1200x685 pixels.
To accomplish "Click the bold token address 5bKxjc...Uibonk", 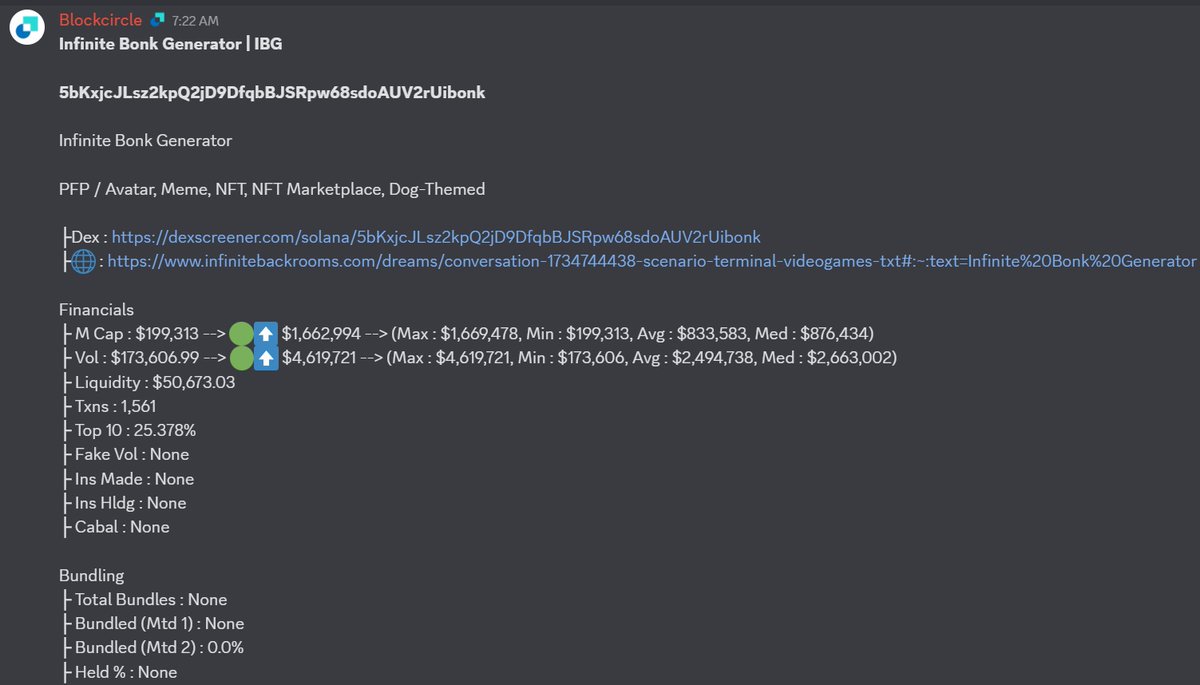I will tap(272, 92).
